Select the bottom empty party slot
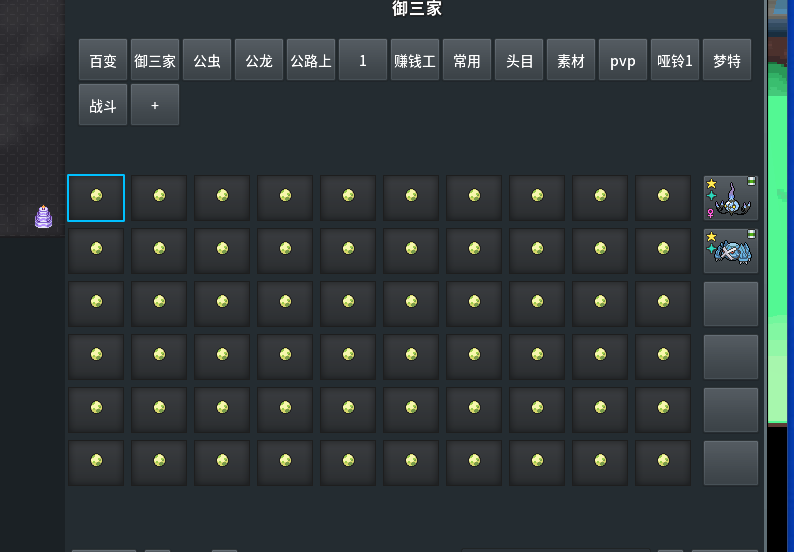Viewport: 794px width, 552px height. pos(731,463)
